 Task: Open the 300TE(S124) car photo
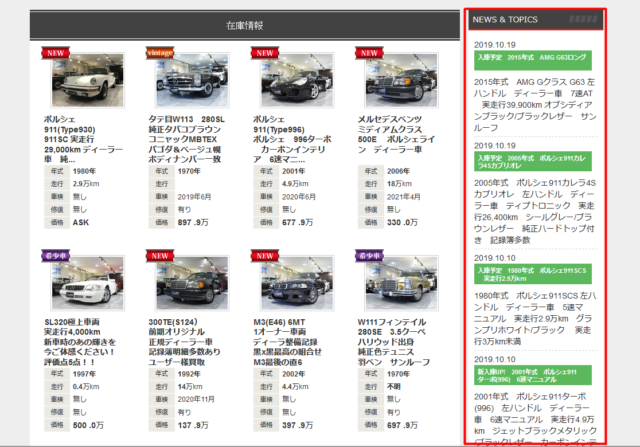tap(192, 283)
